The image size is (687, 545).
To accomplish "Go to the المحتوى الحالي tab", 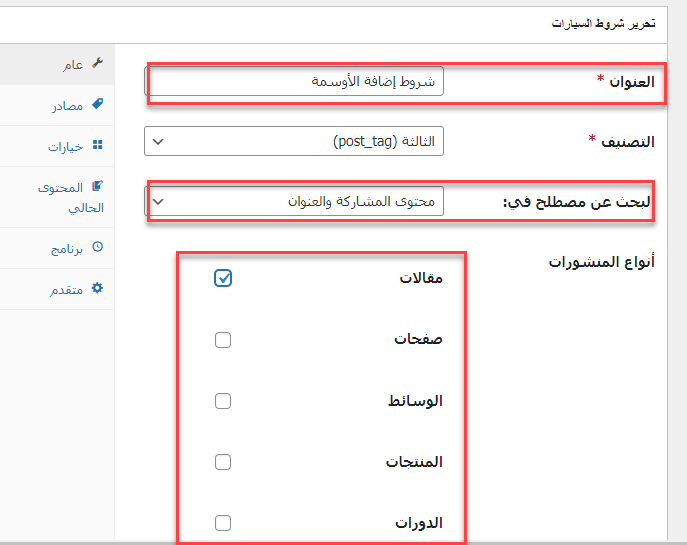I will [x=57, y=197].
